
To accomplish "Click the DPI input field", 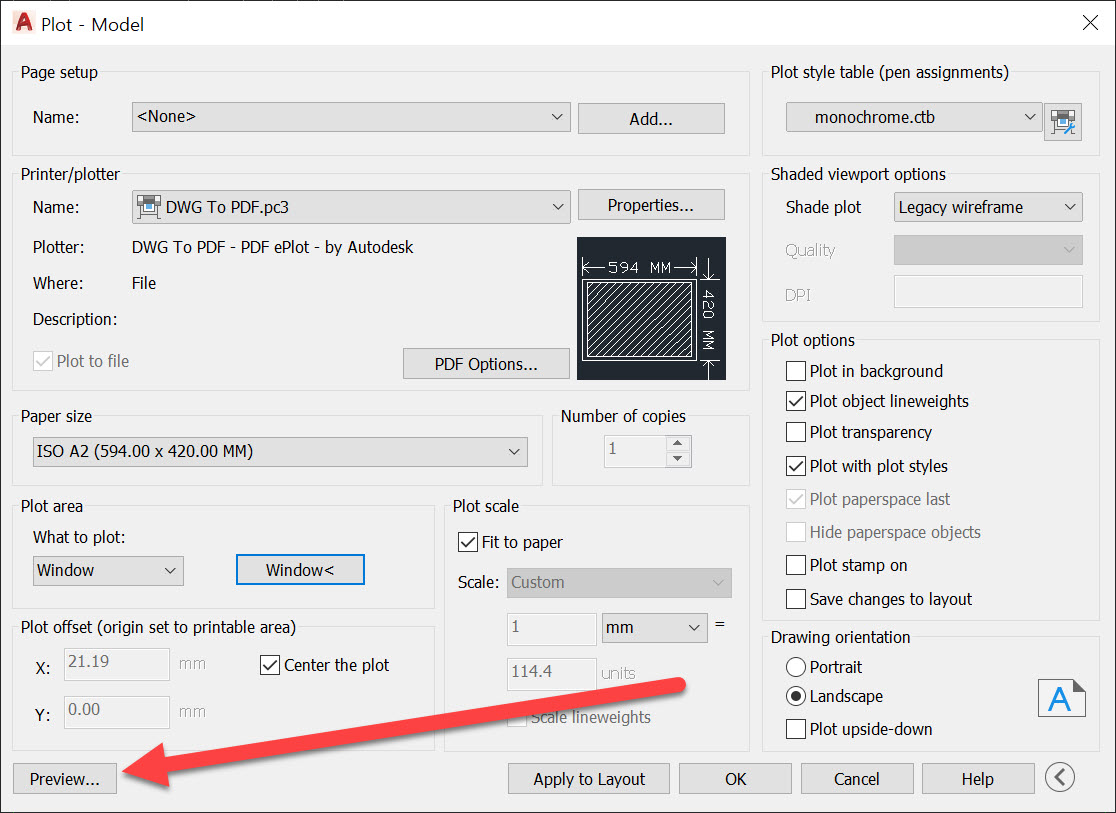I will pos(988,292).
